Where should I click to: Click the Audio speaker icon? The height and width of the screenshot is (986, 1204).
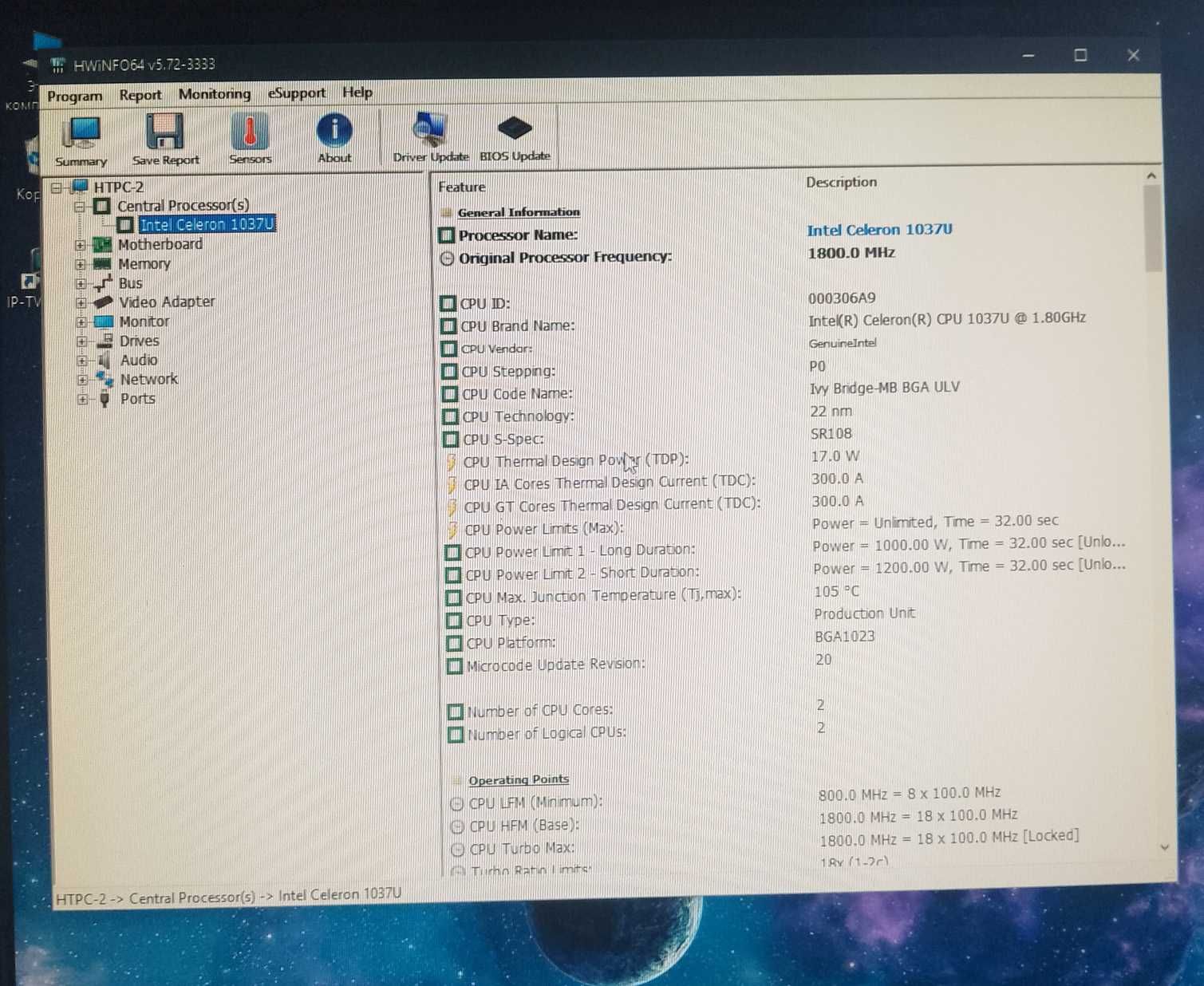tap(105, 361)
